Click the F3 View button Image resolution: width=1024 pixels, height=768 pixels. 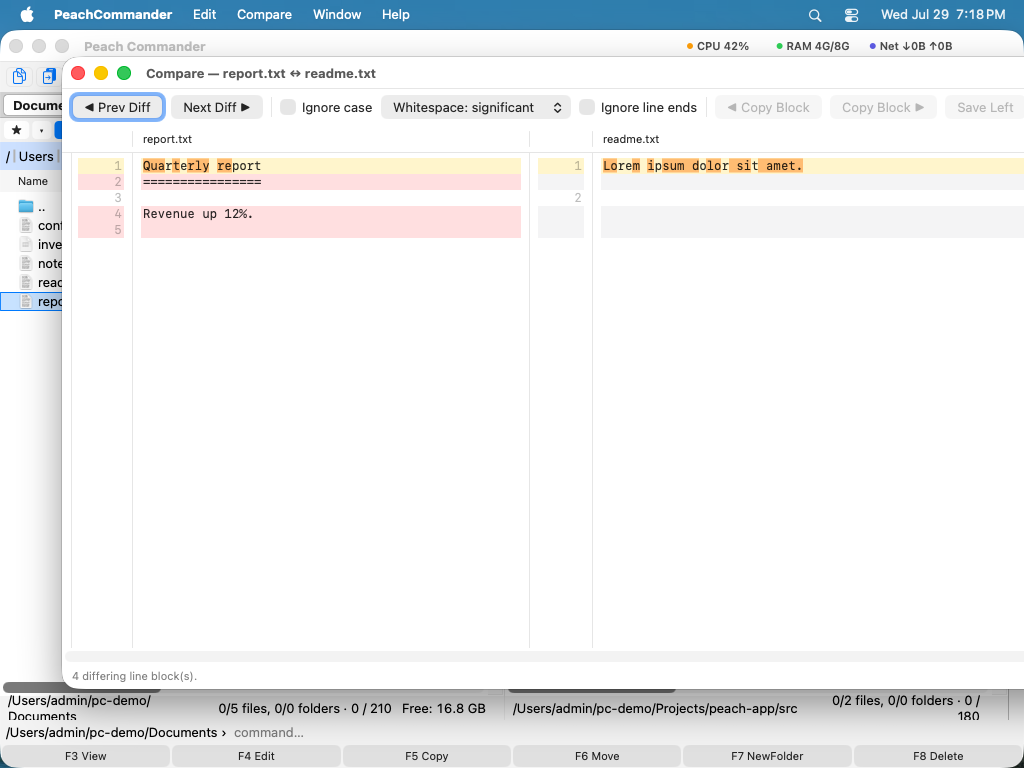pyautogui.click(x=86, y=756)
